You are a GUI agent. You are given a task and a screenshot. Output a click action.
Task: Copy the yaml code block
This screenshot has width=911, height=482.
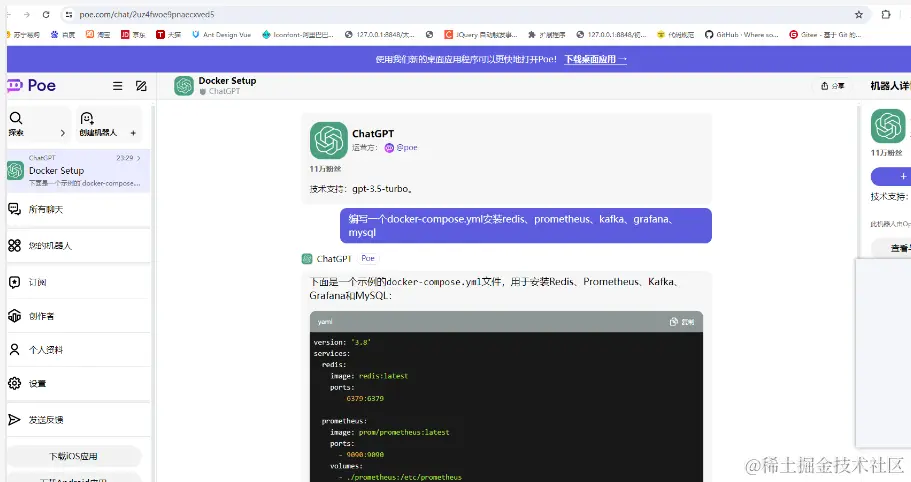click(x=682, y=322)
